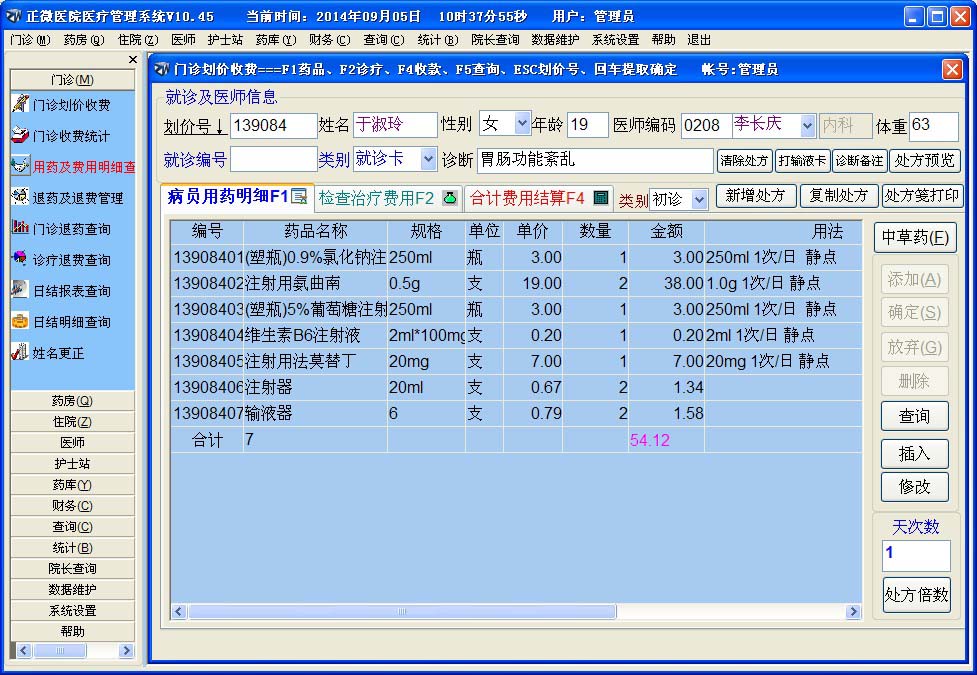
Task: Expand the 系统设置 sidebar section
Action: coord(72,610)
